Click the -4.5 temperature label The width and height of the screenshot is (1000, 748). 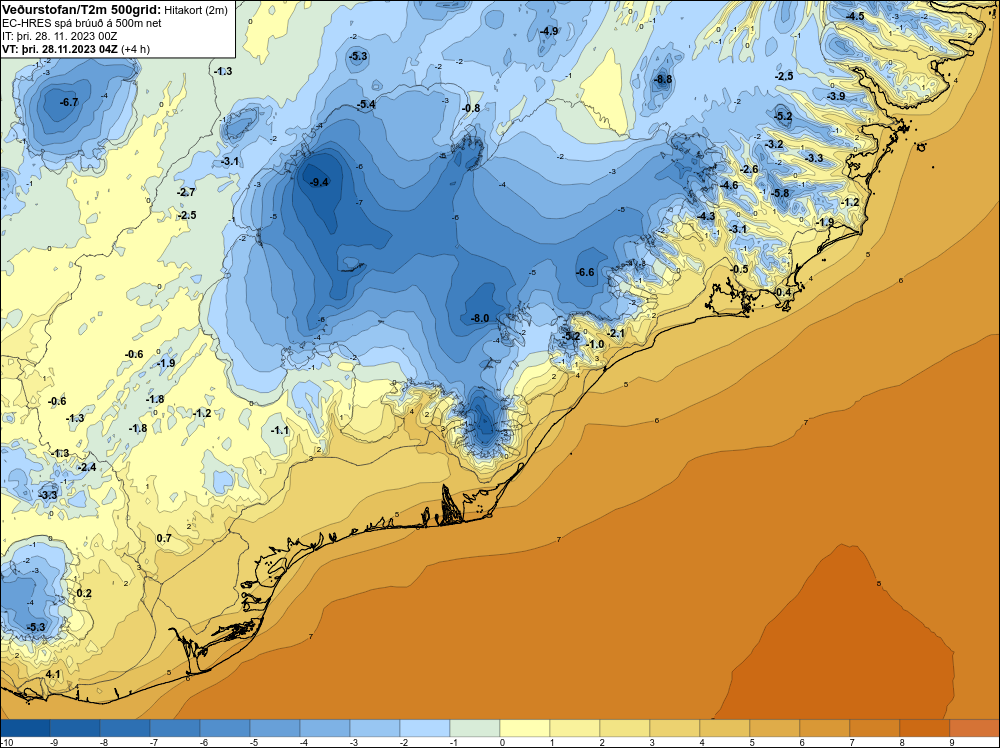click(855, 17)
